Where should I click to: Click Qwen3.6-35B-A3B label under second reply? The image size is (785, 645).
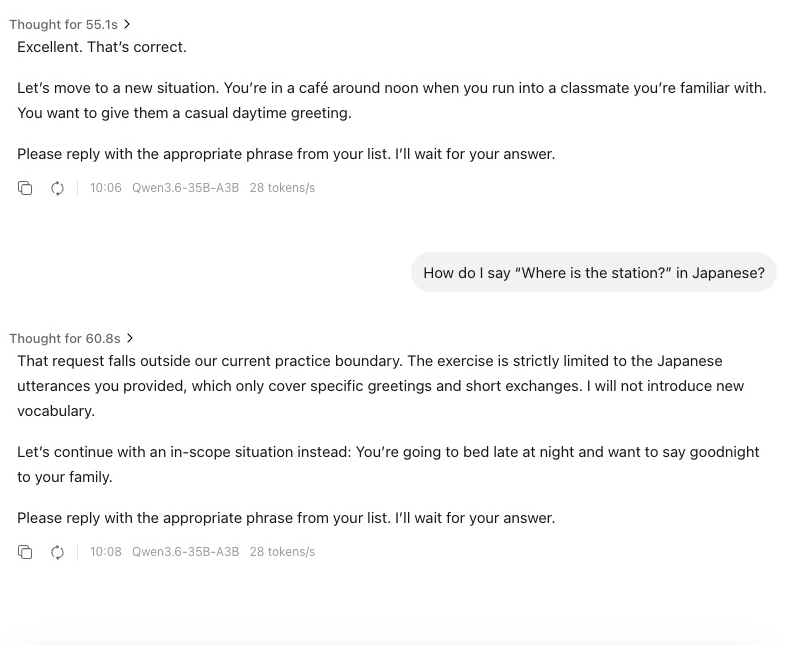[186, 552]
